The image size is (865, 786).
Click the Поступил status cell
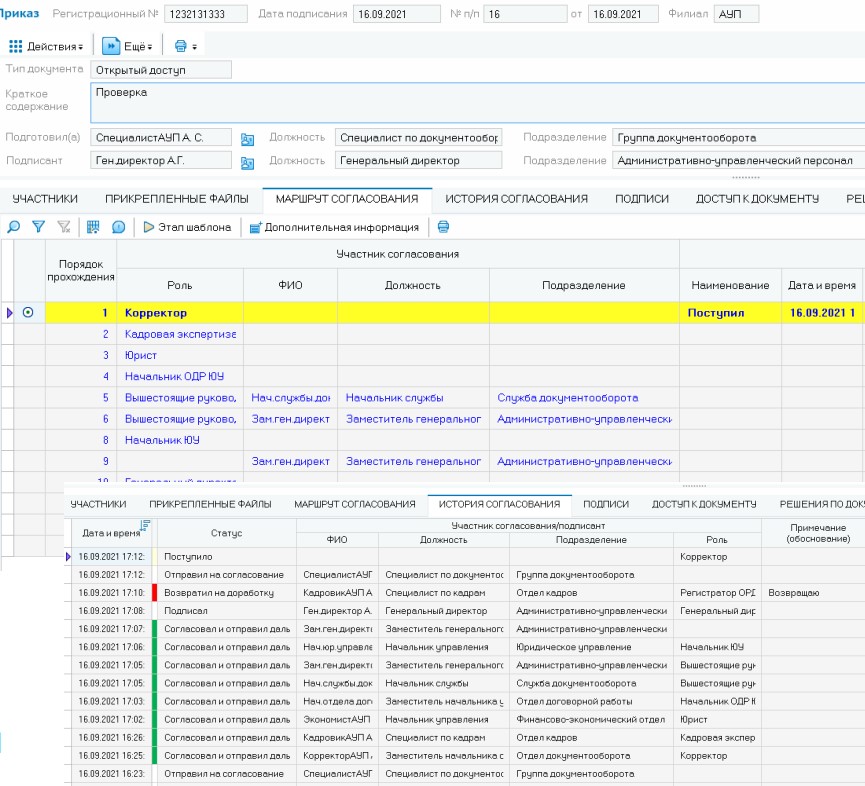pos(730,313)
